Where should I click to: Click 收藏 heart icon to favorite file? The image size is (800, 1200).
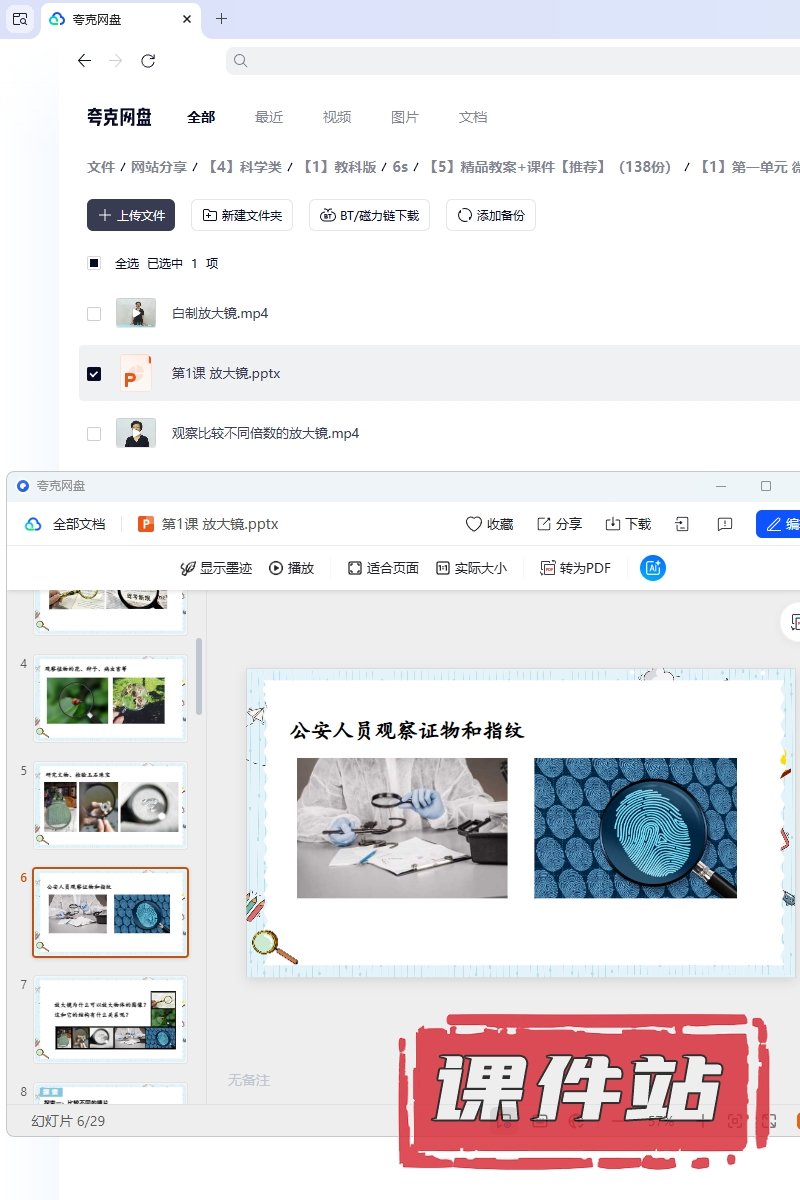474,524
